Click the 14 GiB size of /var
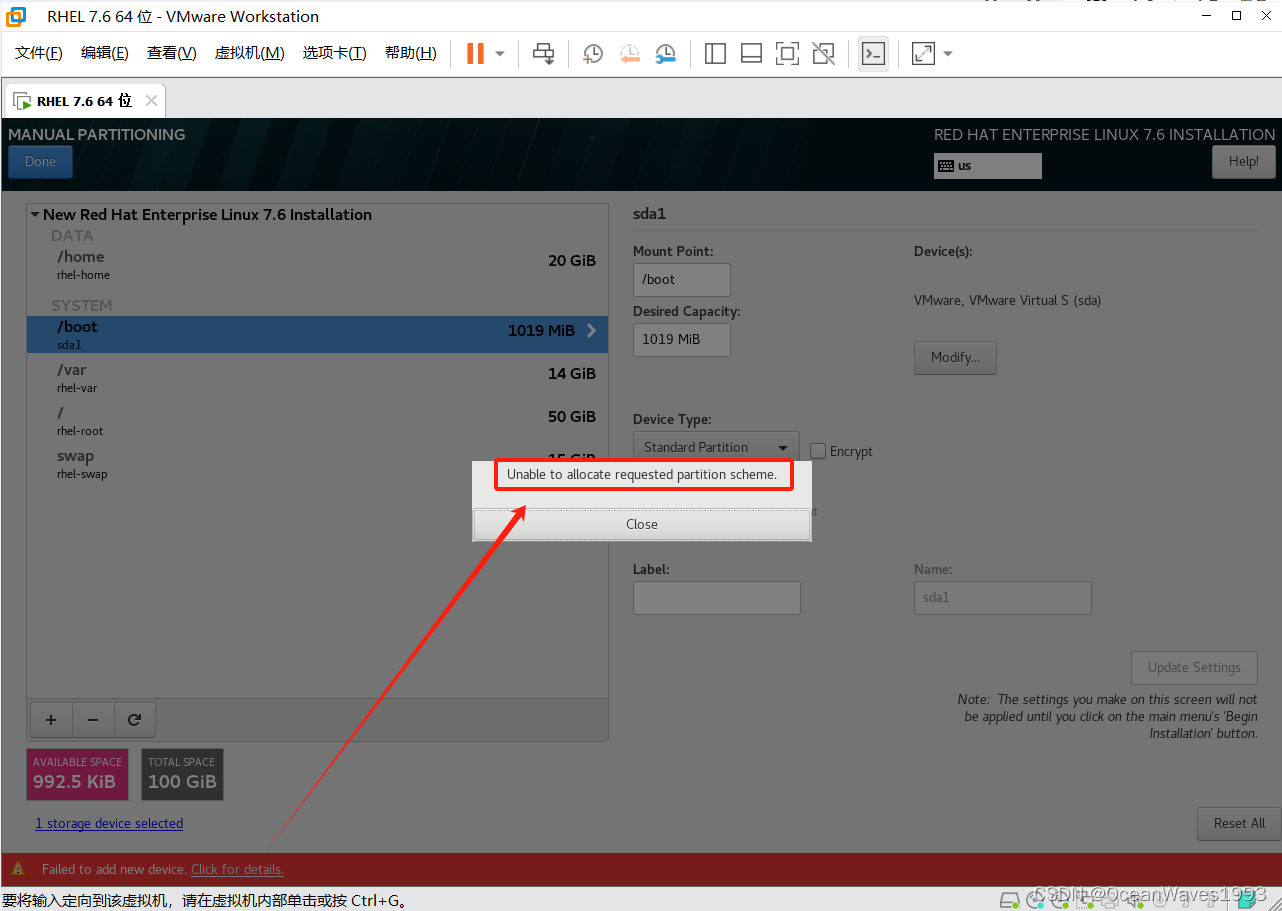Screen dimensions: 1282x911 [572, 374]
